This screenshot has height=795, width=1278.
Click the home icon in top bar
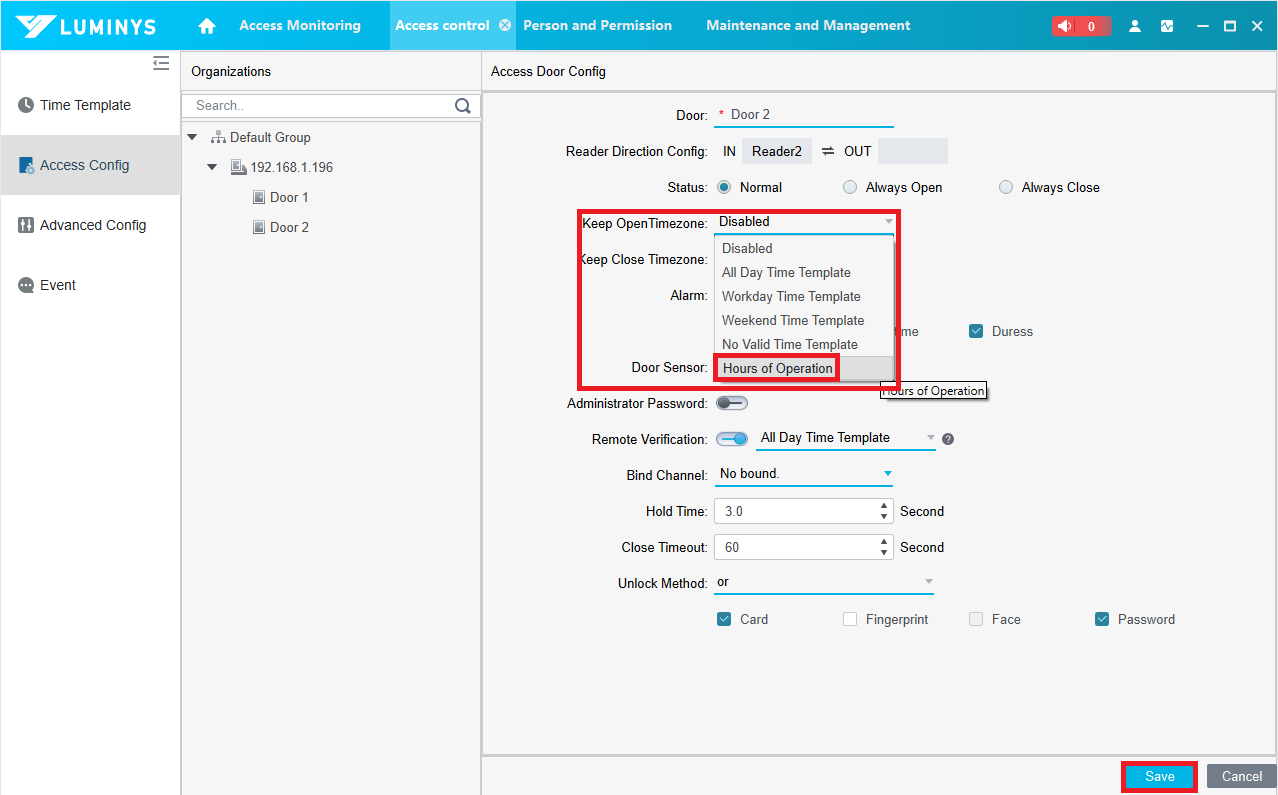(207, 26)
